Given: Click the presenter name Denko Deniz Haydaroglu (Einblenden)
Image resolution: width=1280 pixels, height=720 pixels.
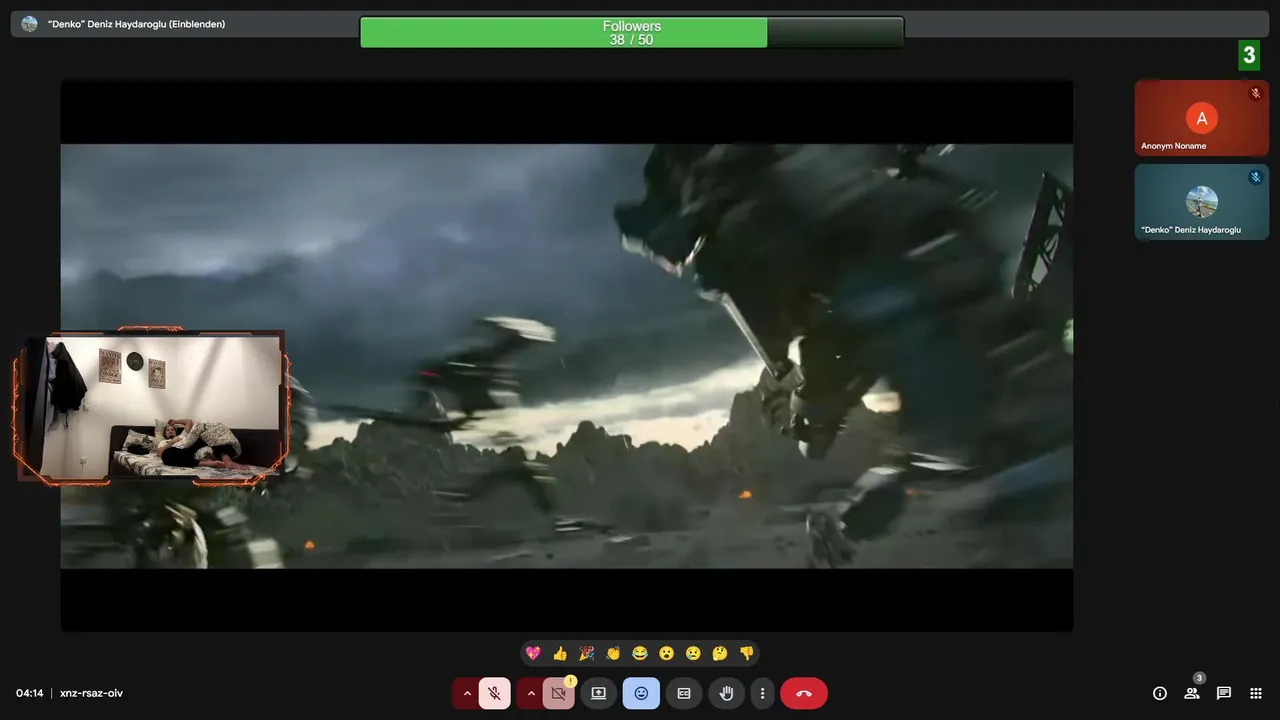Looking at the screenshot, I should click(x=137, y=24).
